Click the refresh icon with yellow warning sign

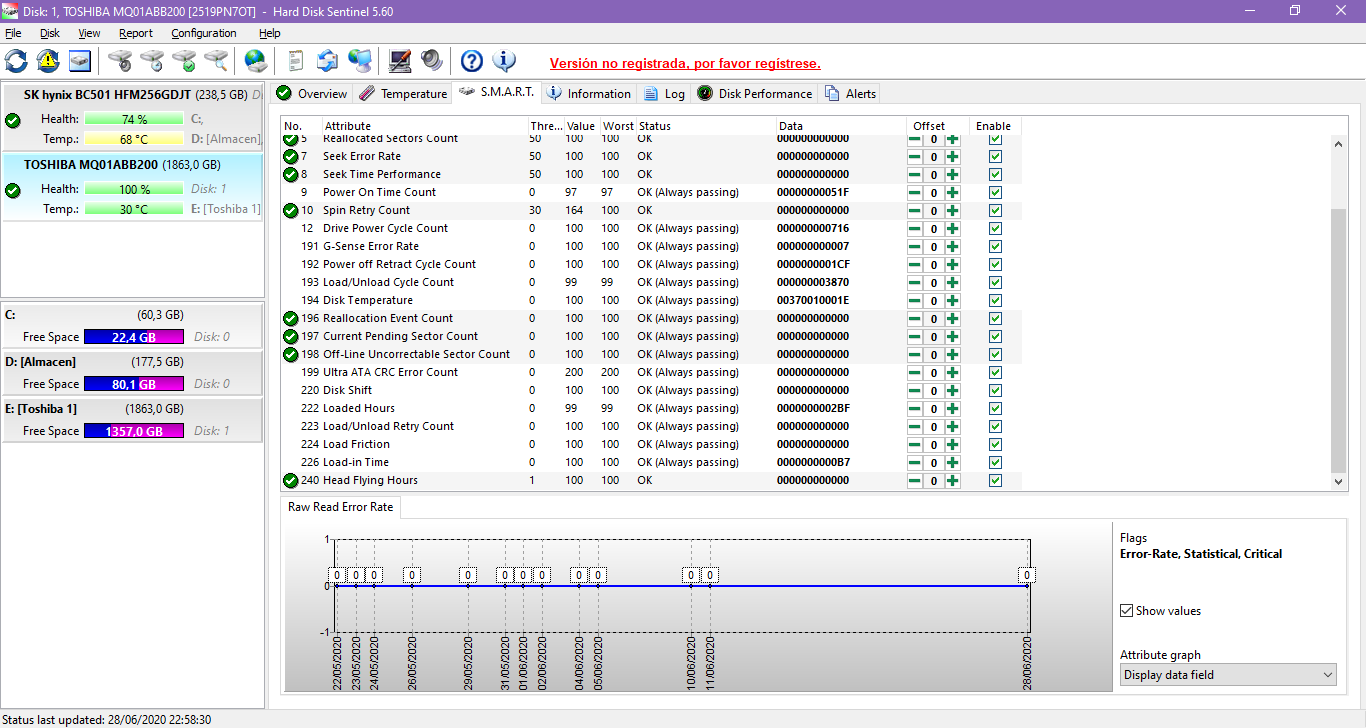pyautogui.click(x=48, y=61)
